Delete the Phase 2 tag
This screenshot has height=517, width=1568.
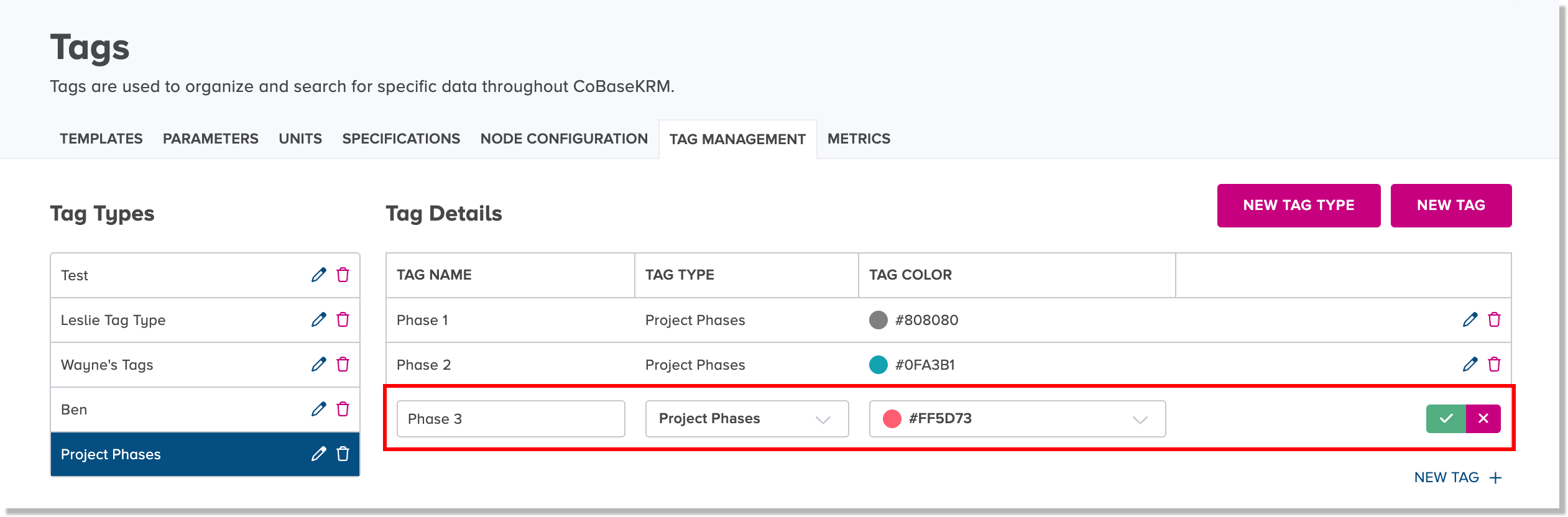pos(1494,365)
